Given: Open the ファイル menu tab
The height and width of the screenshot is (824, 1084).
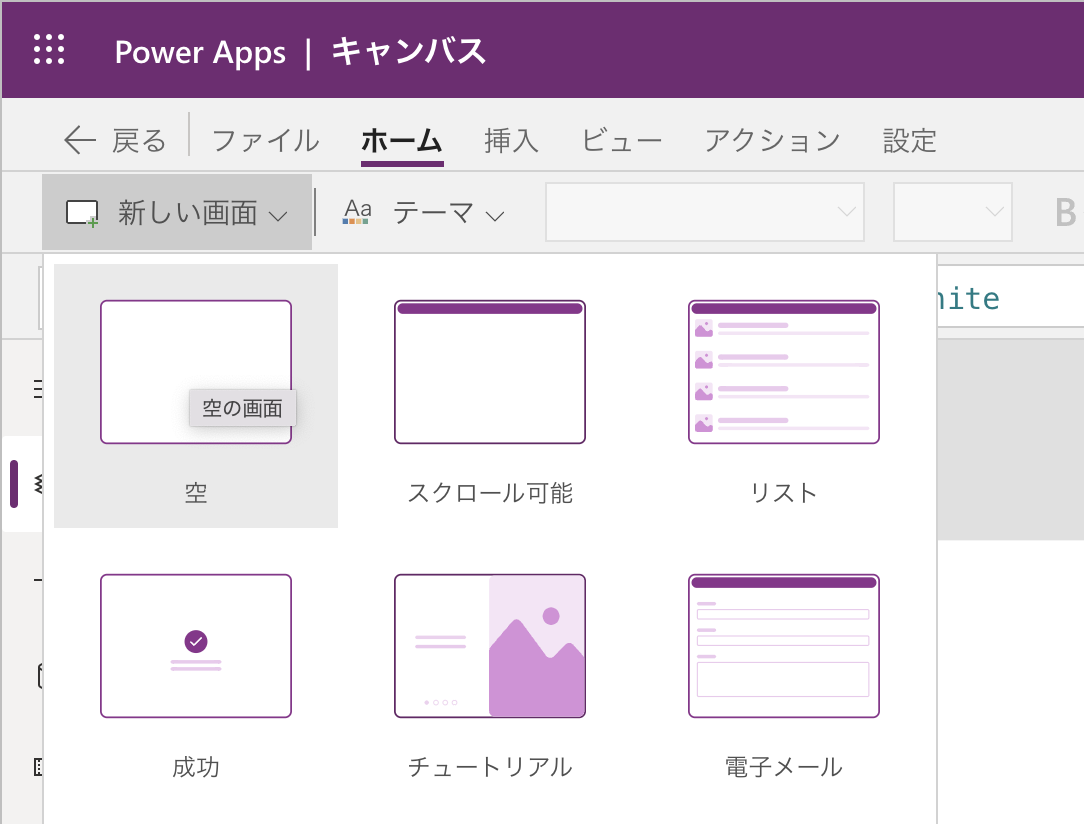Looking at the screenshot, I should [265, 141].
